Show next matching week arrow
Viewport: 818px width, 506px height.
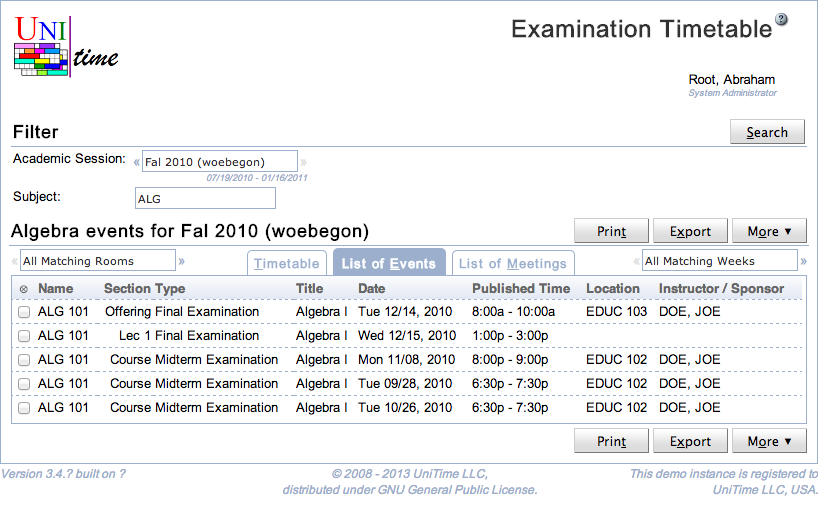(804, 261)
